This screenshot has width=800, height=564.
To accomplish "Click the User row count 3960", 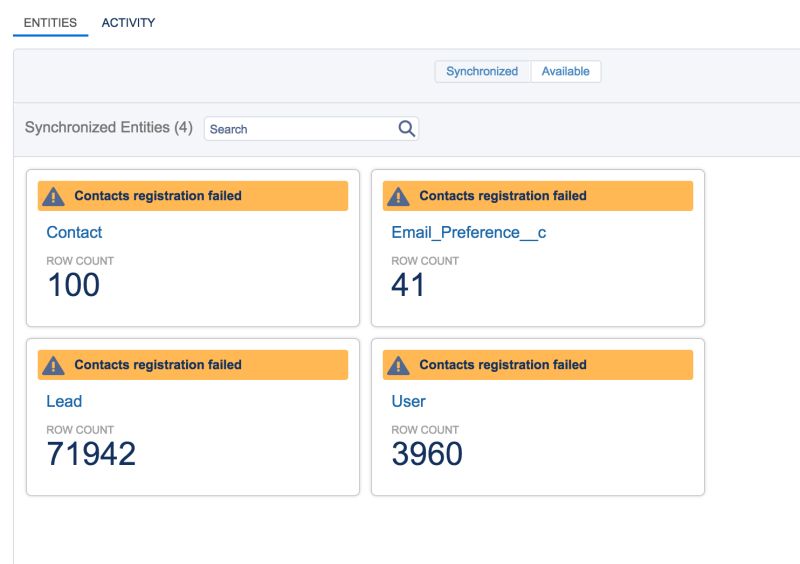I will pyautogui.click(x=427, y=454).
